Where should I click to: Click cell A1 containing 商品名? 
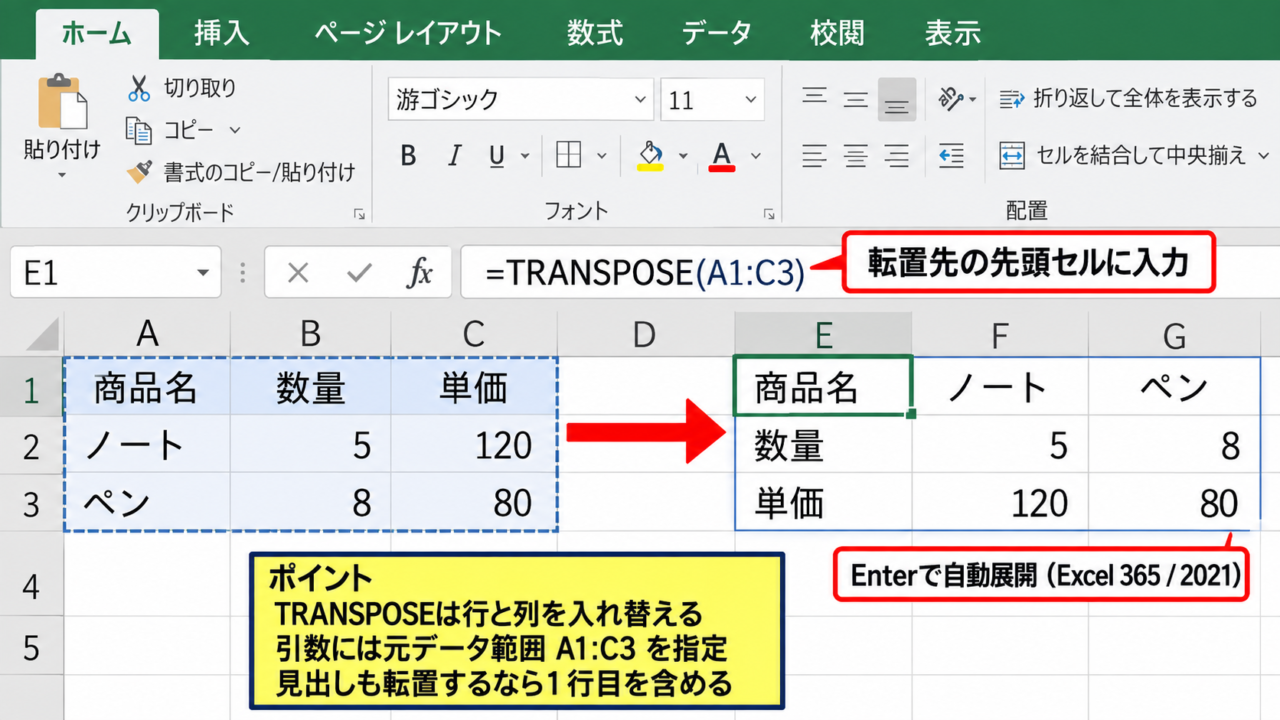[147, 387]
